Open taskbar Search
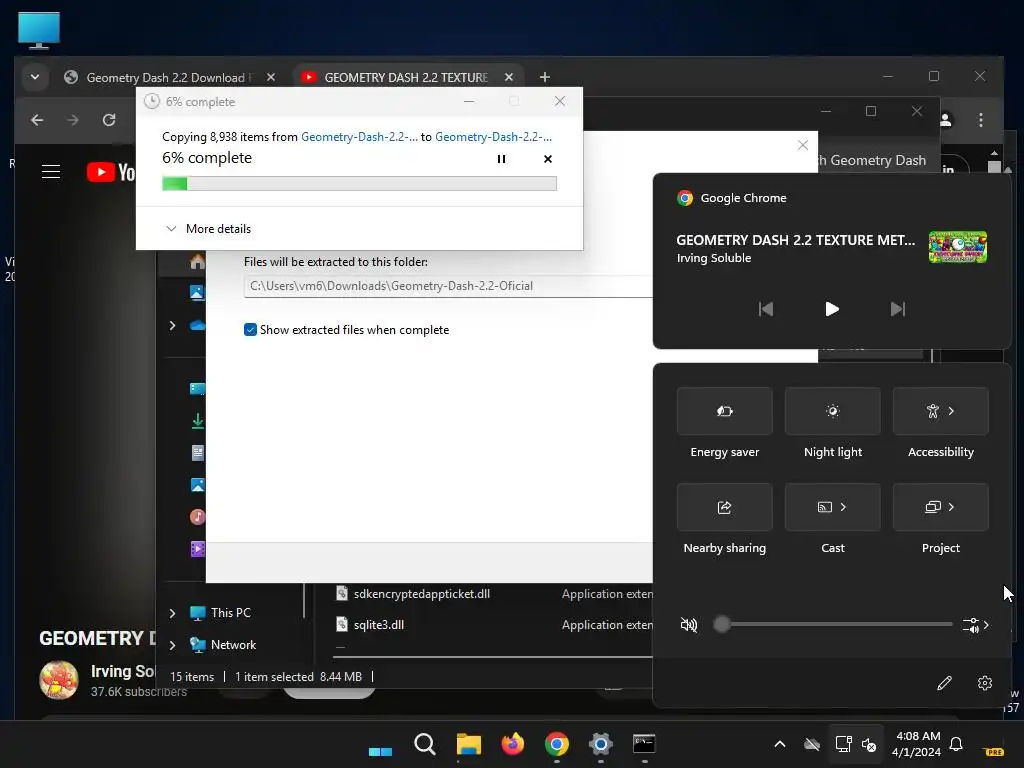1024x768 pixels. tap(425, 744)
